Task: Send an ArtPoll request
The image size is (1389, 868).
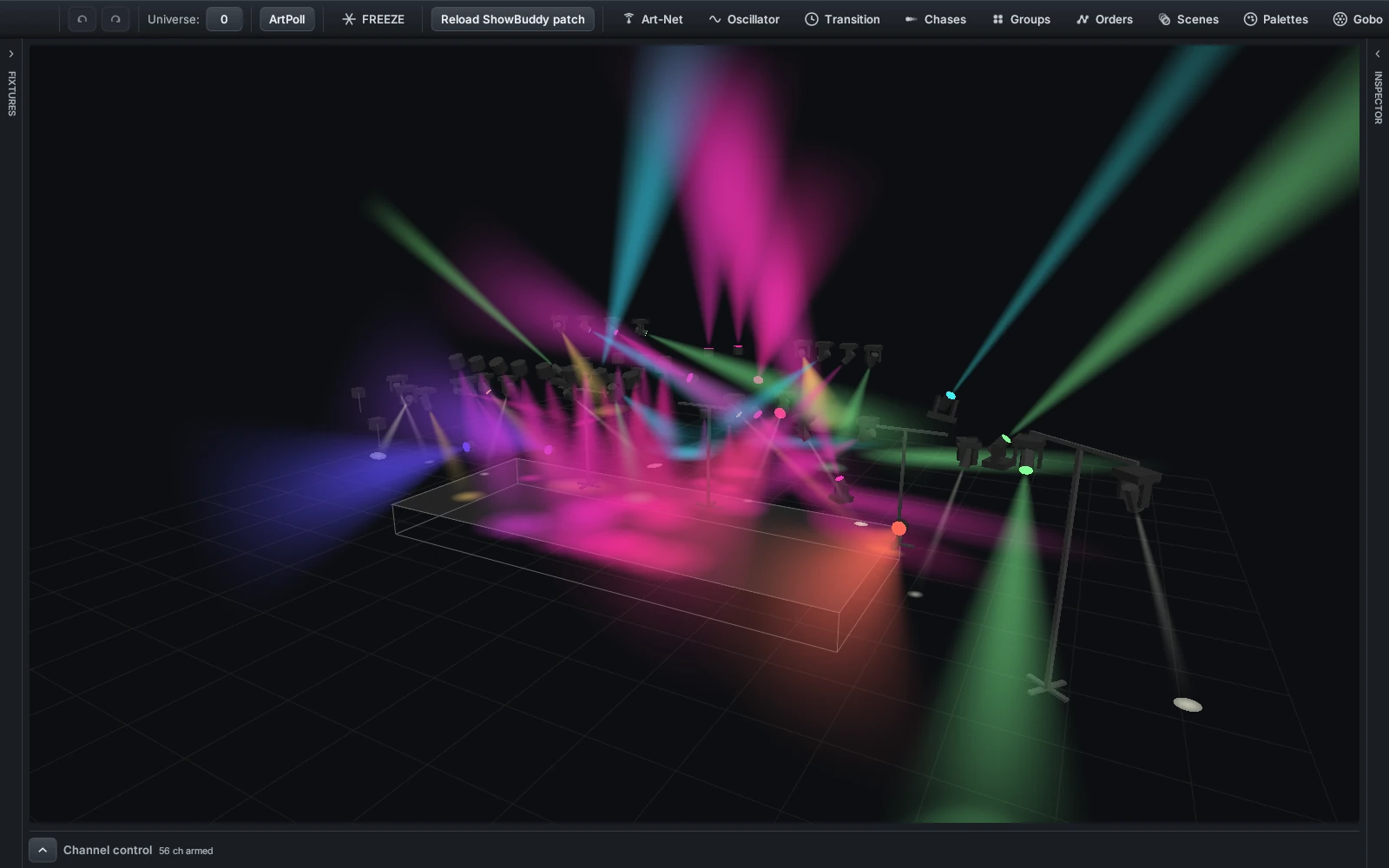Action: coord(286,19)
